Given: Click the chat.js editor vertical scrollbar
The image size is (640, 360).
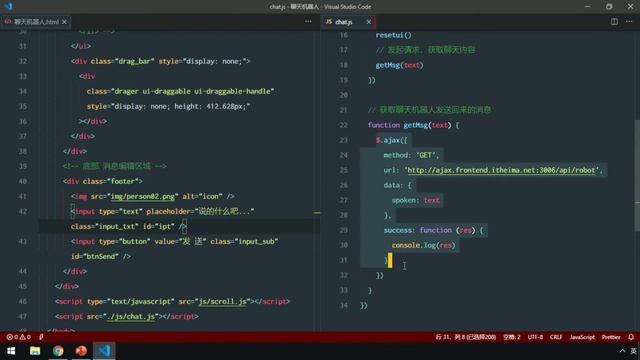Looking at the screenshot, I should coord(637,176).
